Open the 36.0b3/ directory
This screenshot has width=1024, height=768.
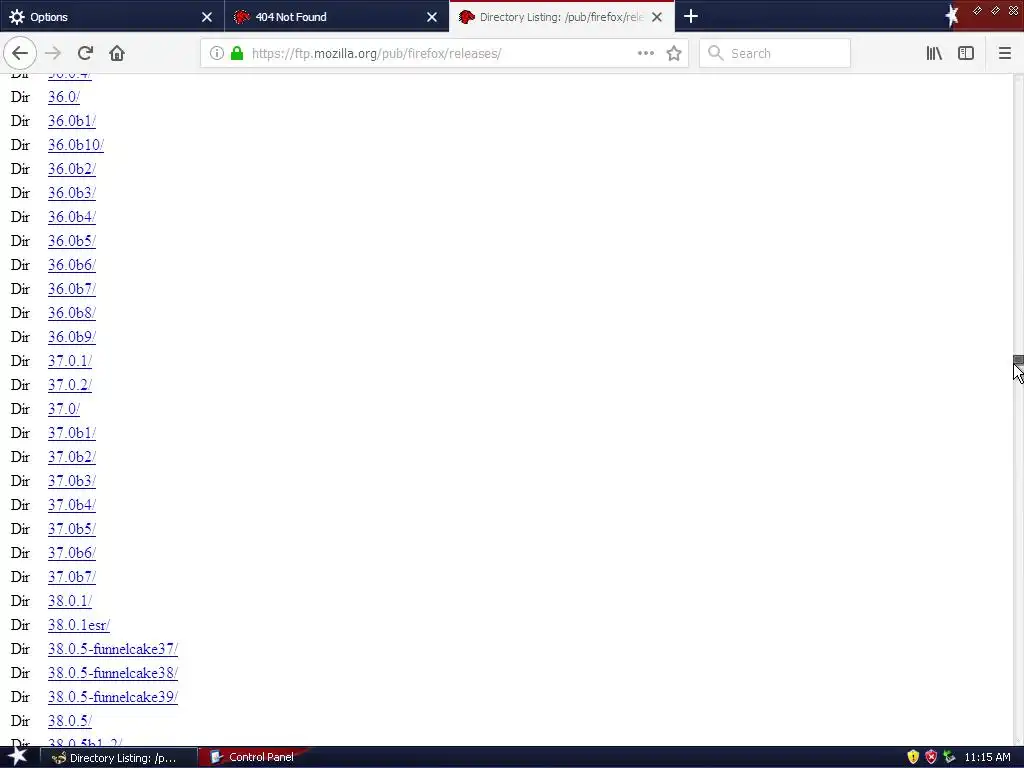72,193
